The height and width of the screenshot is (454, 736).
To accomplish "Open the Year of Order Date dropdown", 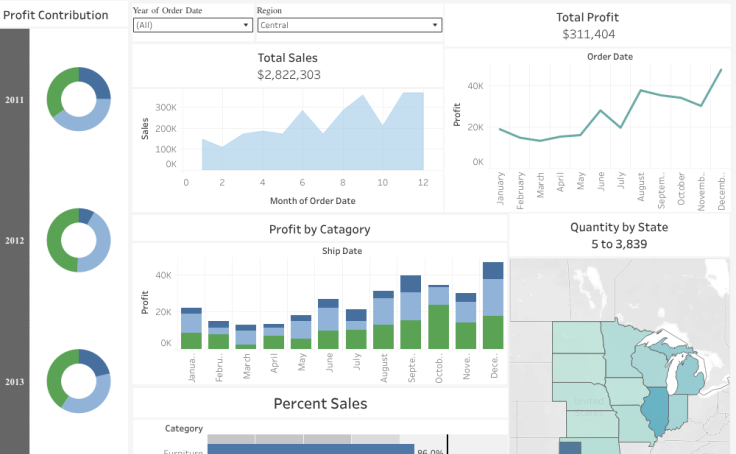I will pos(191,26).
